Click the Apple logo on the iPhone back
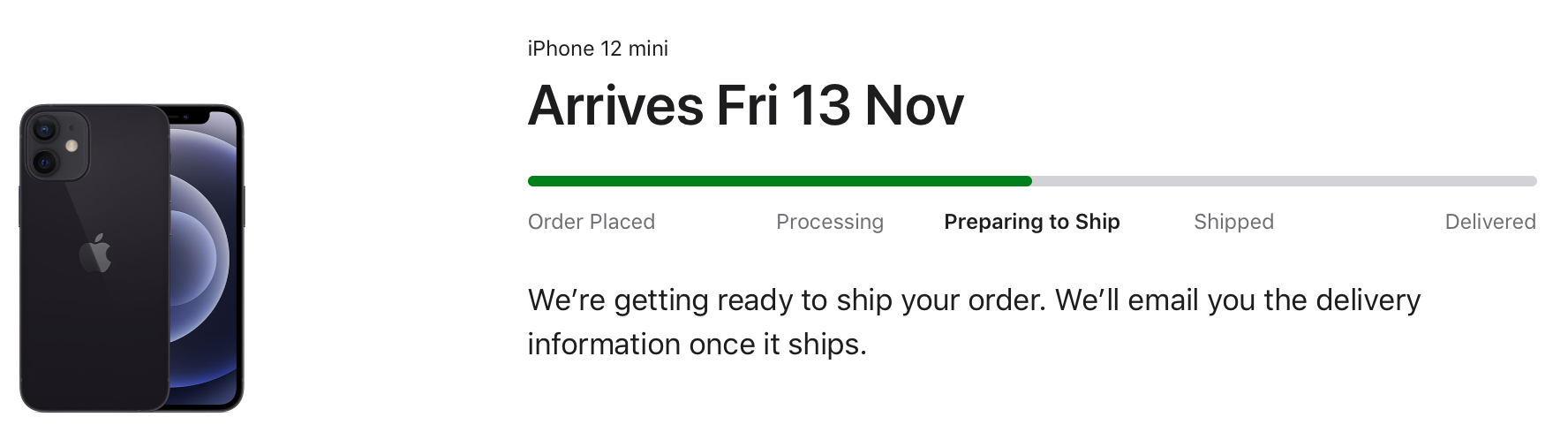This screenshot has height=440, width=1568. [x=96, y=254]
